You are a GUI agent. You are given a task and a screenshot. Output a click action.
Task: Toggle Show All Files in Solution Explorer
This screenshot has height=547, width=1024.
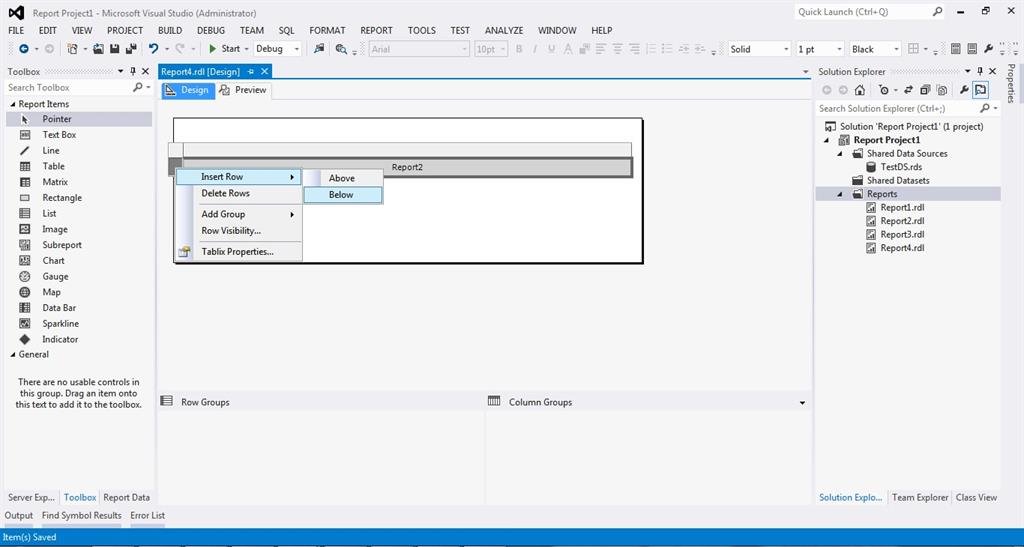tap(942, 90)
